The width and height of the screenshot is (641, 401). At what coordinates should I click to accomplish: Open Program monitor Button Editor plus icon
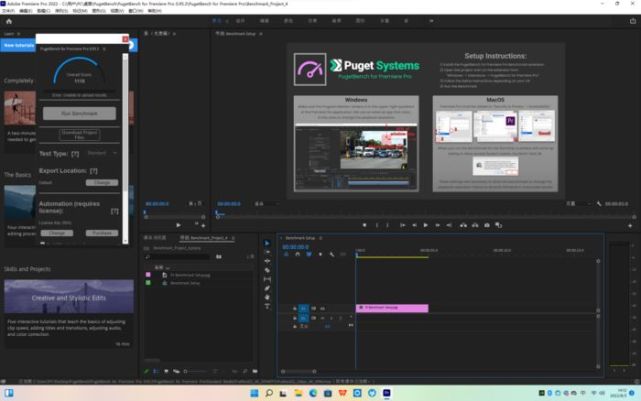[x=630, y=226]
